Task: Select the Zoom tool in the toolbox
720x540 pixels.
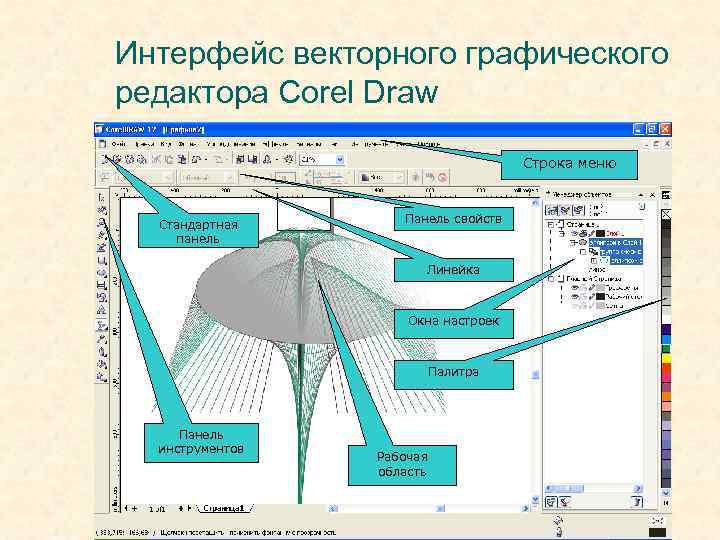Action: pyautogui.click(x=102, y=223)
